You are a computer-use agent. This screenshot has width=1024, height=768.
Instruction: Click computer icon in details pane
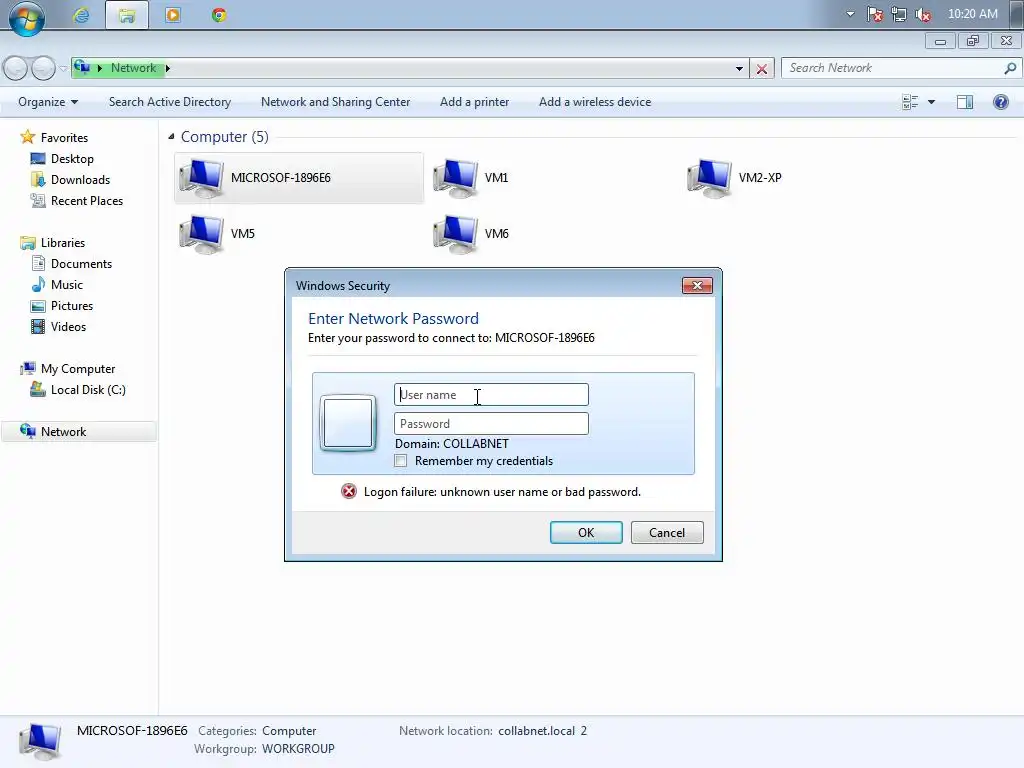[x=41, y=741]
